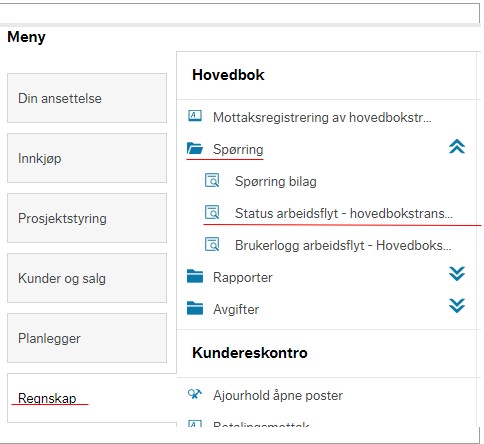The width and height of the screenshot is (484, 444).
Task: Expand the Rapporter folder chevrons
Action: click(x=457, y=274)
